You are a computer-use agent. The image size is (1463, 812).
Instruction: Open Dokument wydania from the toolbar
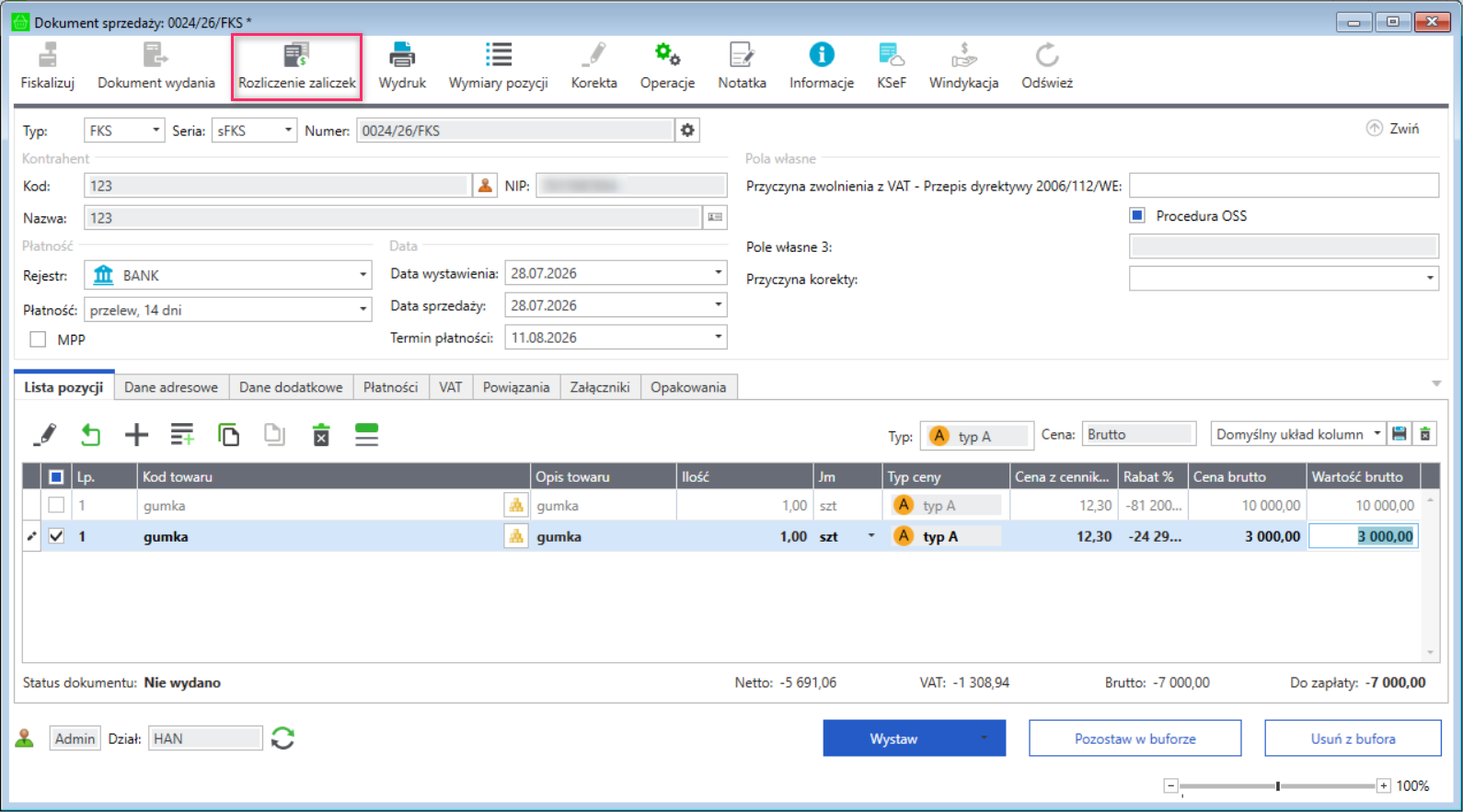point(156,55)
